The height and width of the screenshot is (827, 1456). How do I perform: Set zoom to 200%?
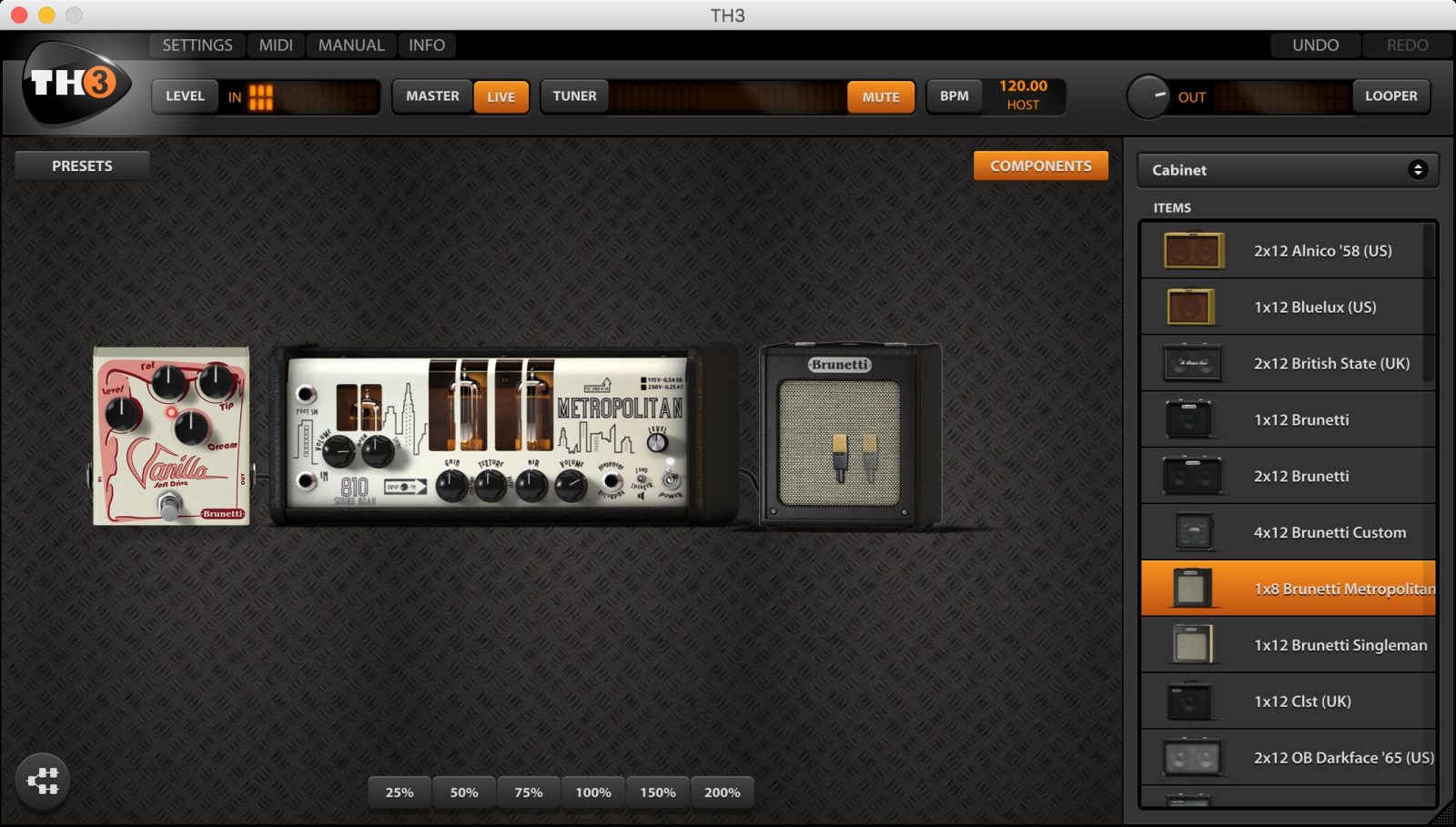click(723, 792)
